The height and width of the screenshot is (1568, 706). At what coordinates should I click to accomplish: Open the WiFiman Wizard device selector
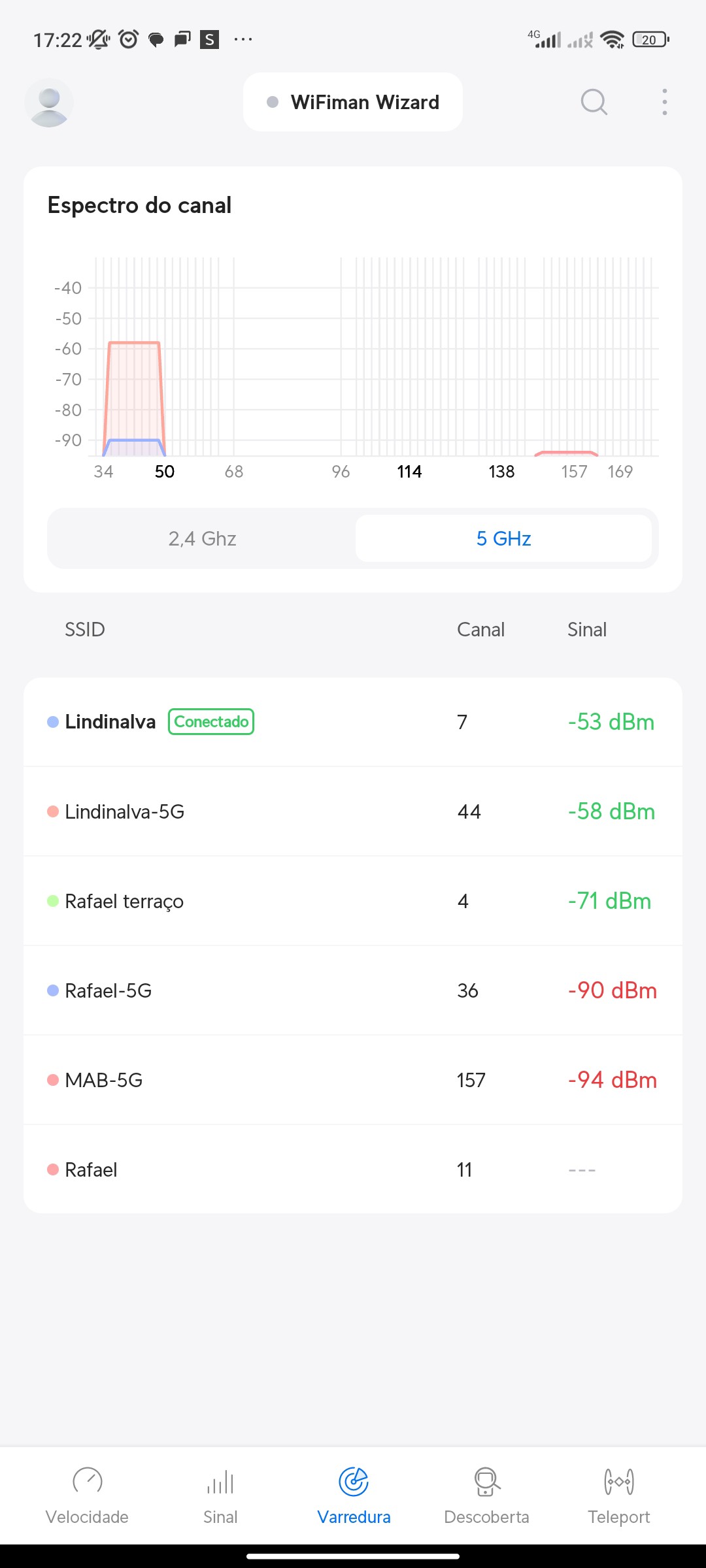(353, 103)
